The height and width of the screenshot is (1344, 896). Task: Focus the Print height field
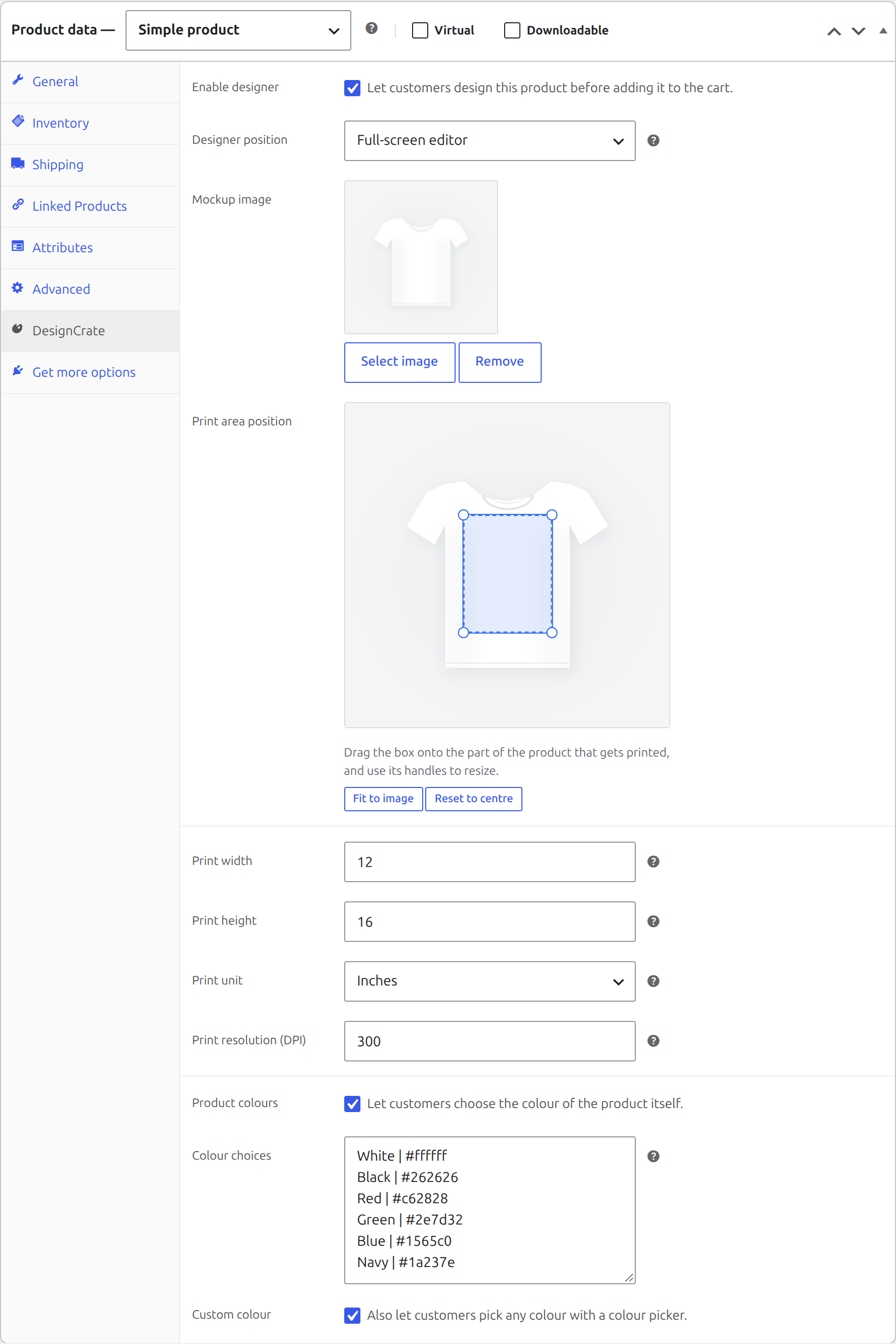[x=490, y=922]
